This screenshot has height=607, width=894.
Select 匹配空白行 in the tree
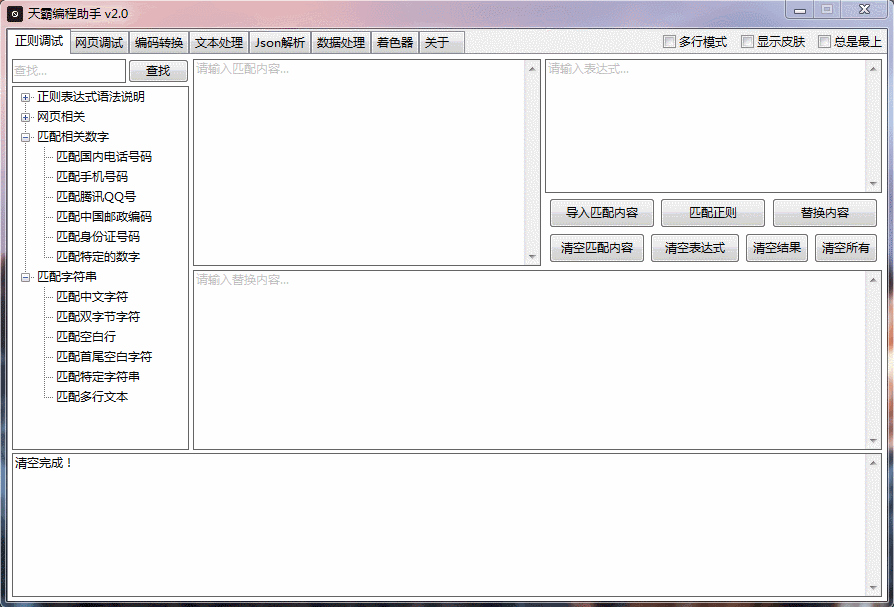[x=86, y=337]
